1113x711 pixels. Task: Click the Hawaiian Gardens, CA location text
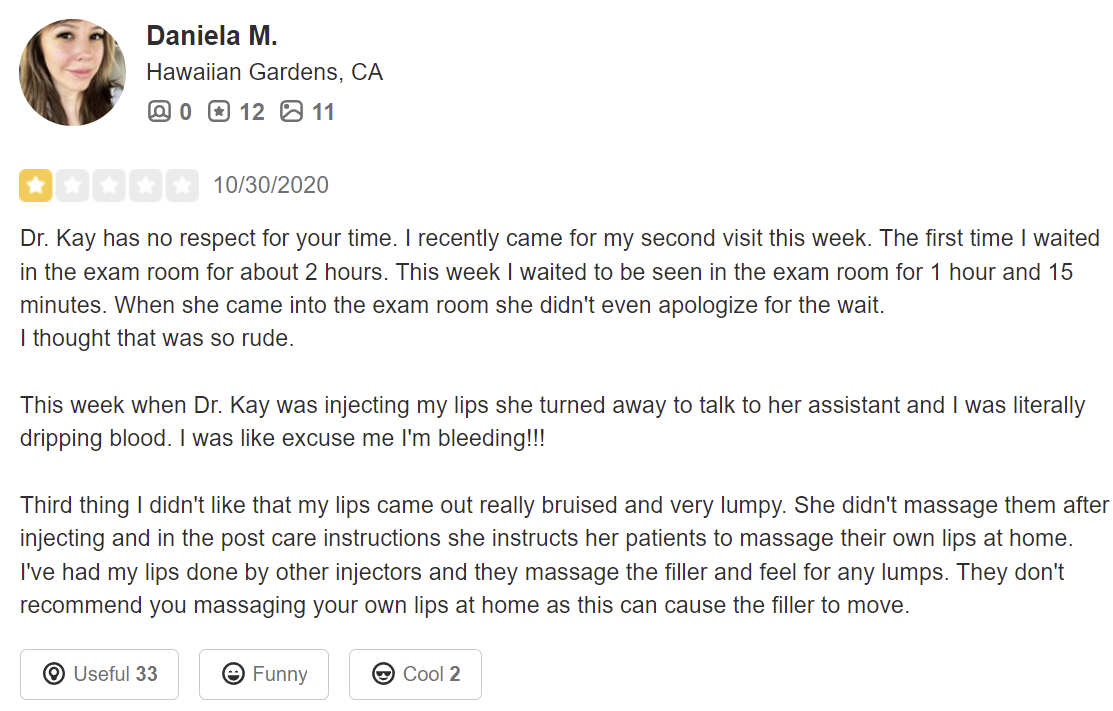coord(264,73)
